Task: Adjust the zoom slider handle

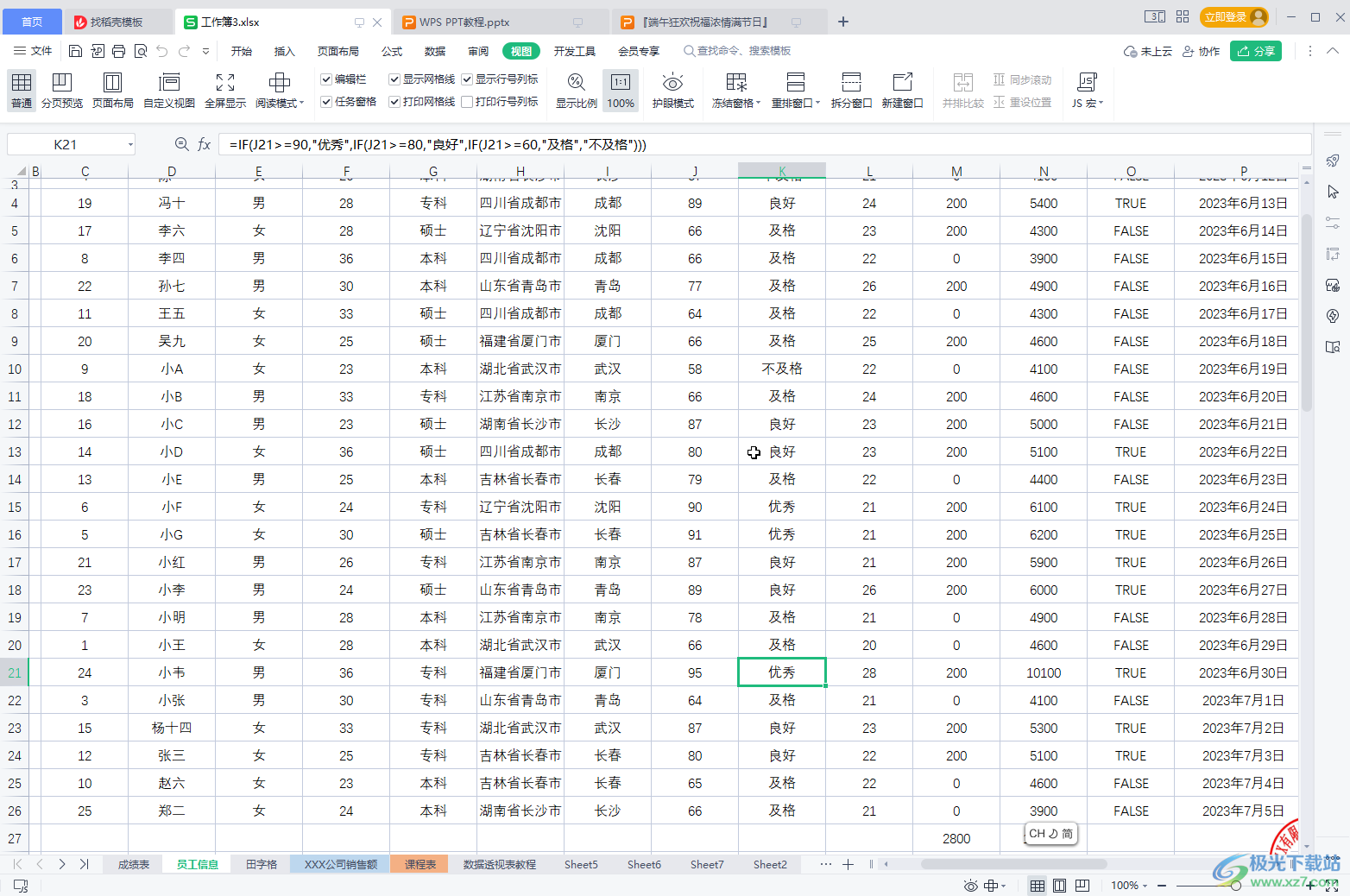Action: pos(1236,886)
